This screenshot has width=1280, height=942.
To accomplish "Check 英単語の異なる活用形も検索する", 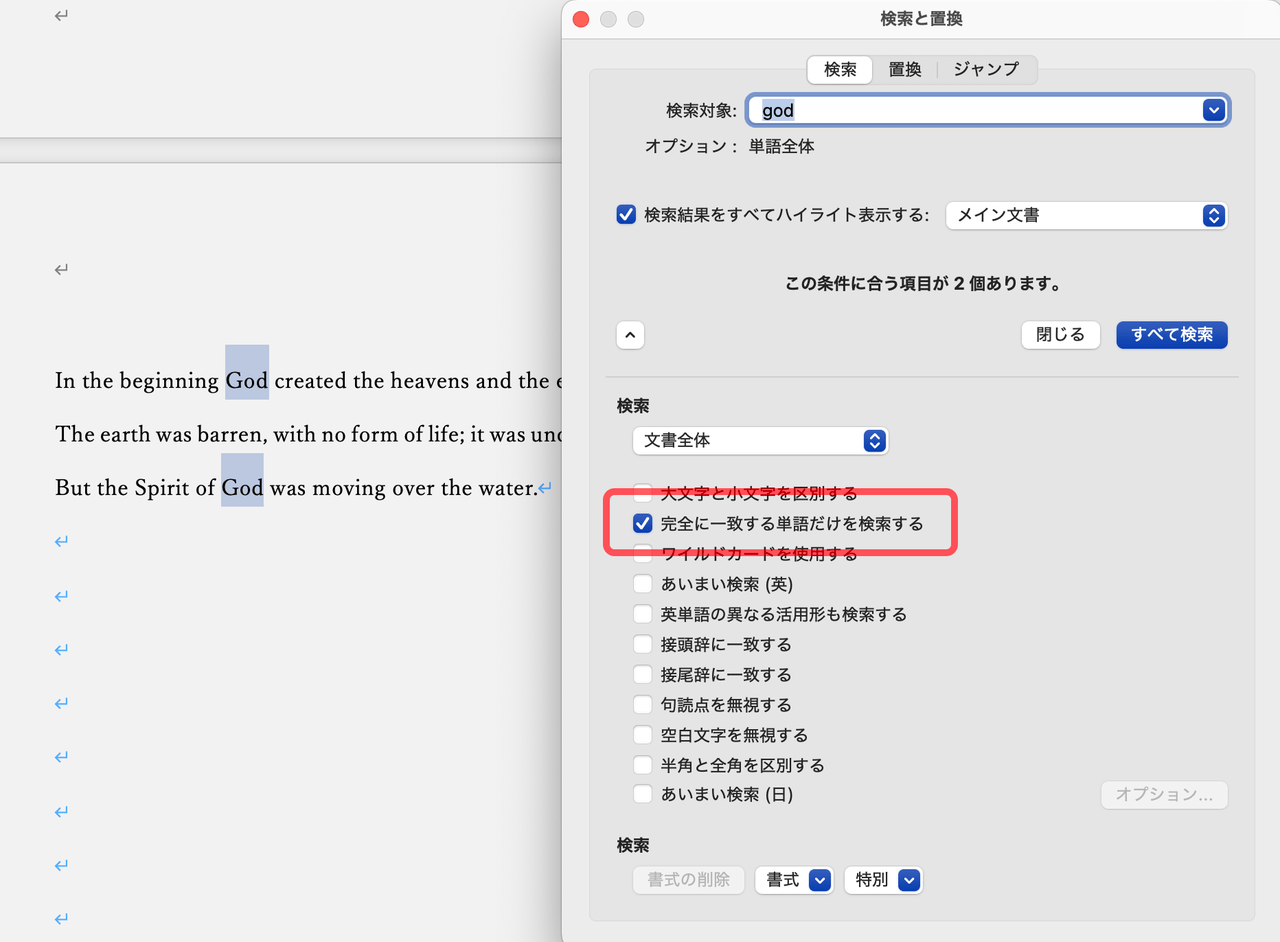I will click(x=642, y=613).
